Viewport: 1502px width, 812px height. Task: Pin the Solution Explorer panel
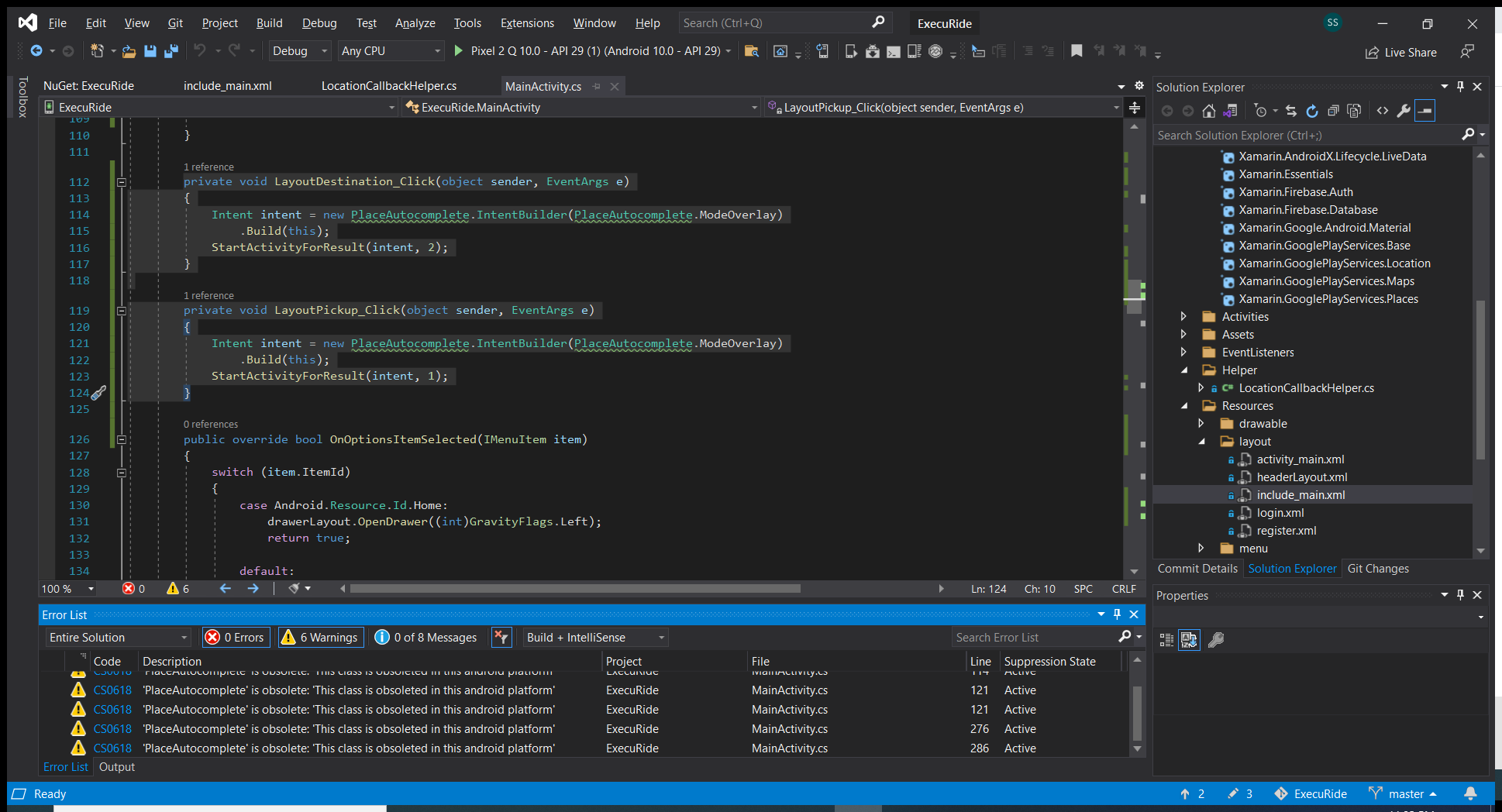click(1460, 87)
